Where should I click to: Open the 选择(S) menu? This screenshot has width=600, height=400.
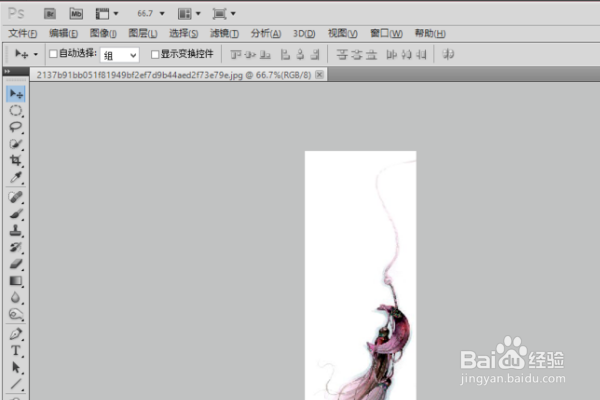point(184,34)
